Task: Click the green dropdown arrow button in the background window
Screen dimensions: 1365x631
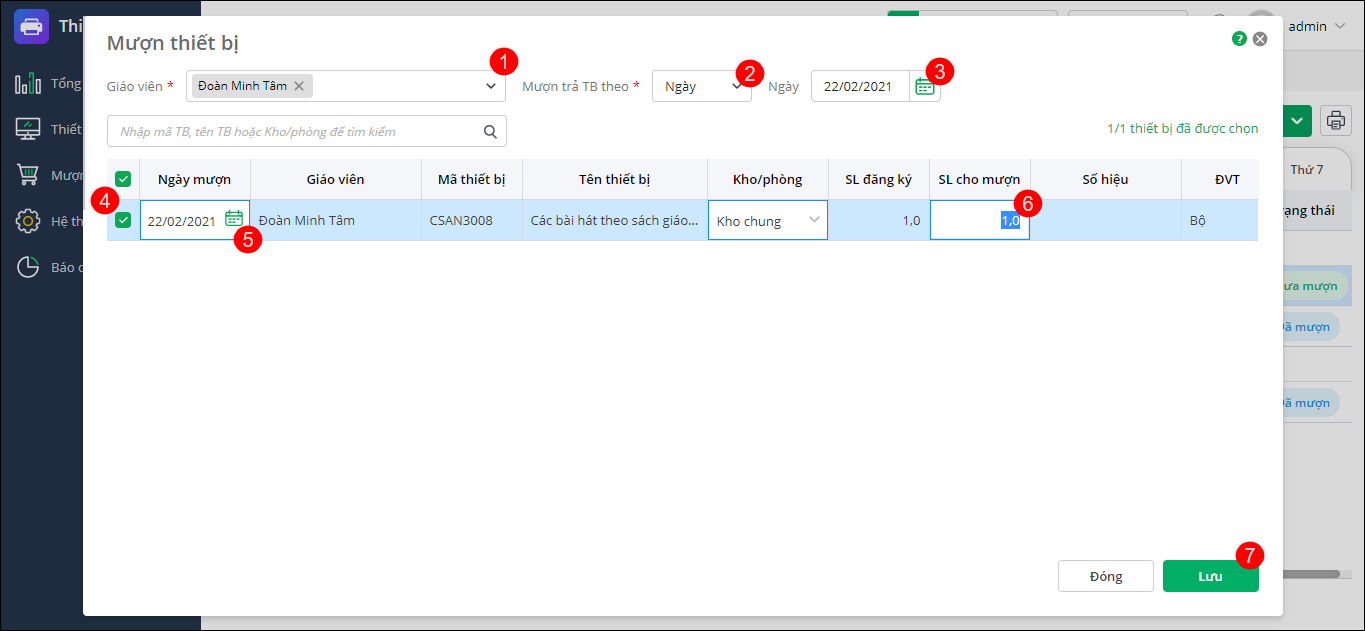Action: [1297, 121]
